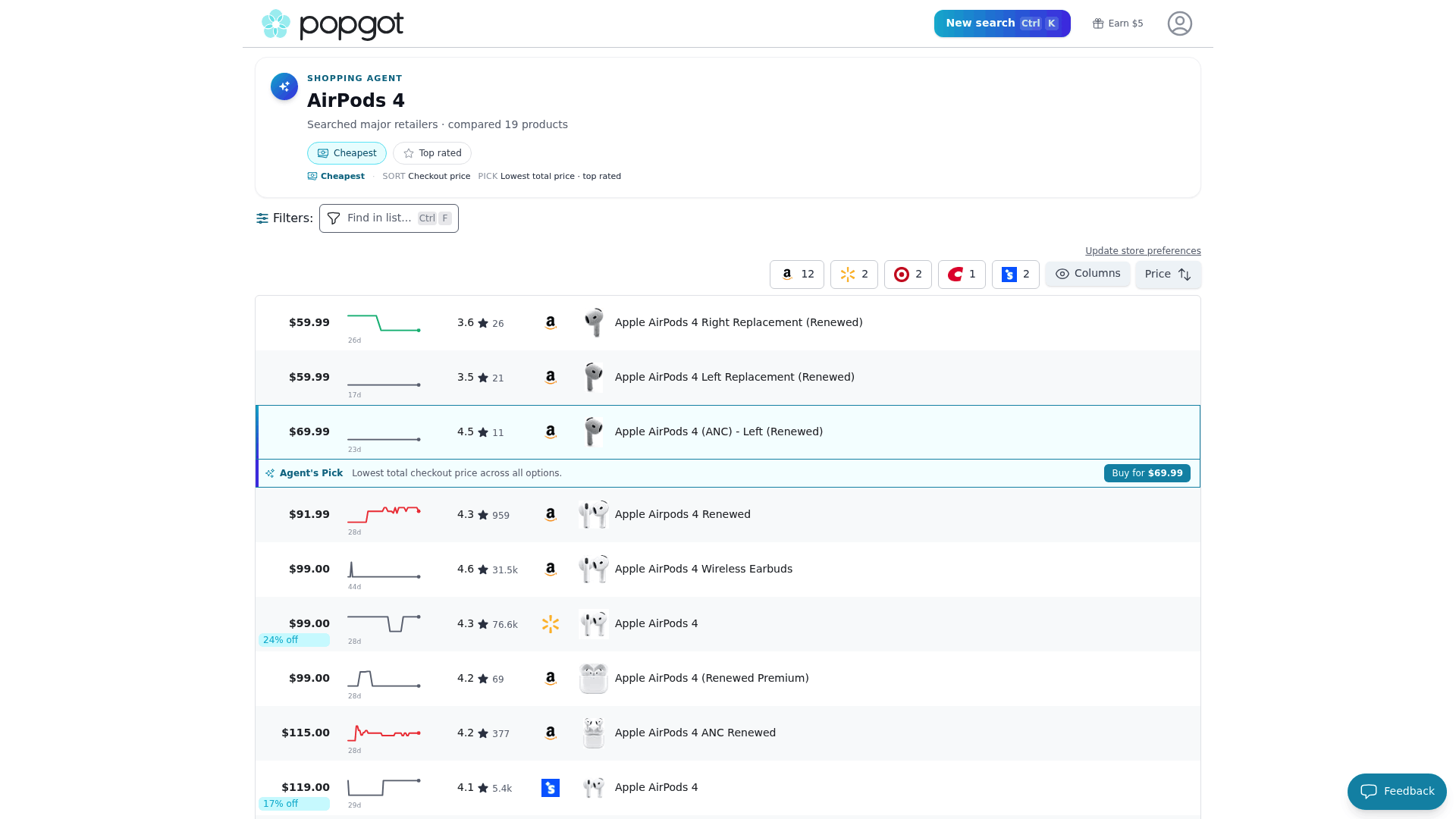Open Apple AirPods 4 Wireless Earbuds listing
This screenshot has height=819, width=1456.
pos(703,570)
